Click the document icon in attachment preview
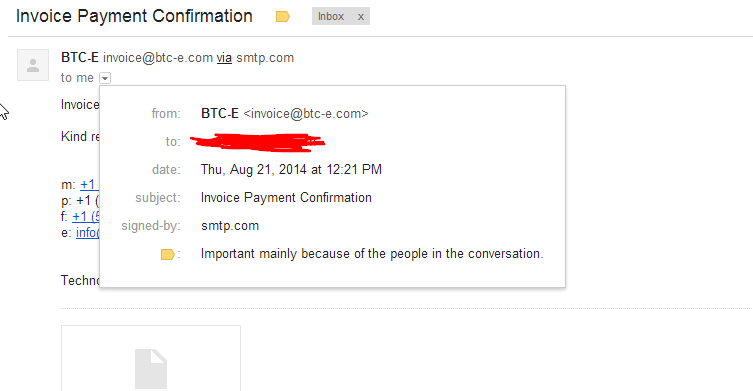Screen dimensions: 753x391 [x=151, y=369]
